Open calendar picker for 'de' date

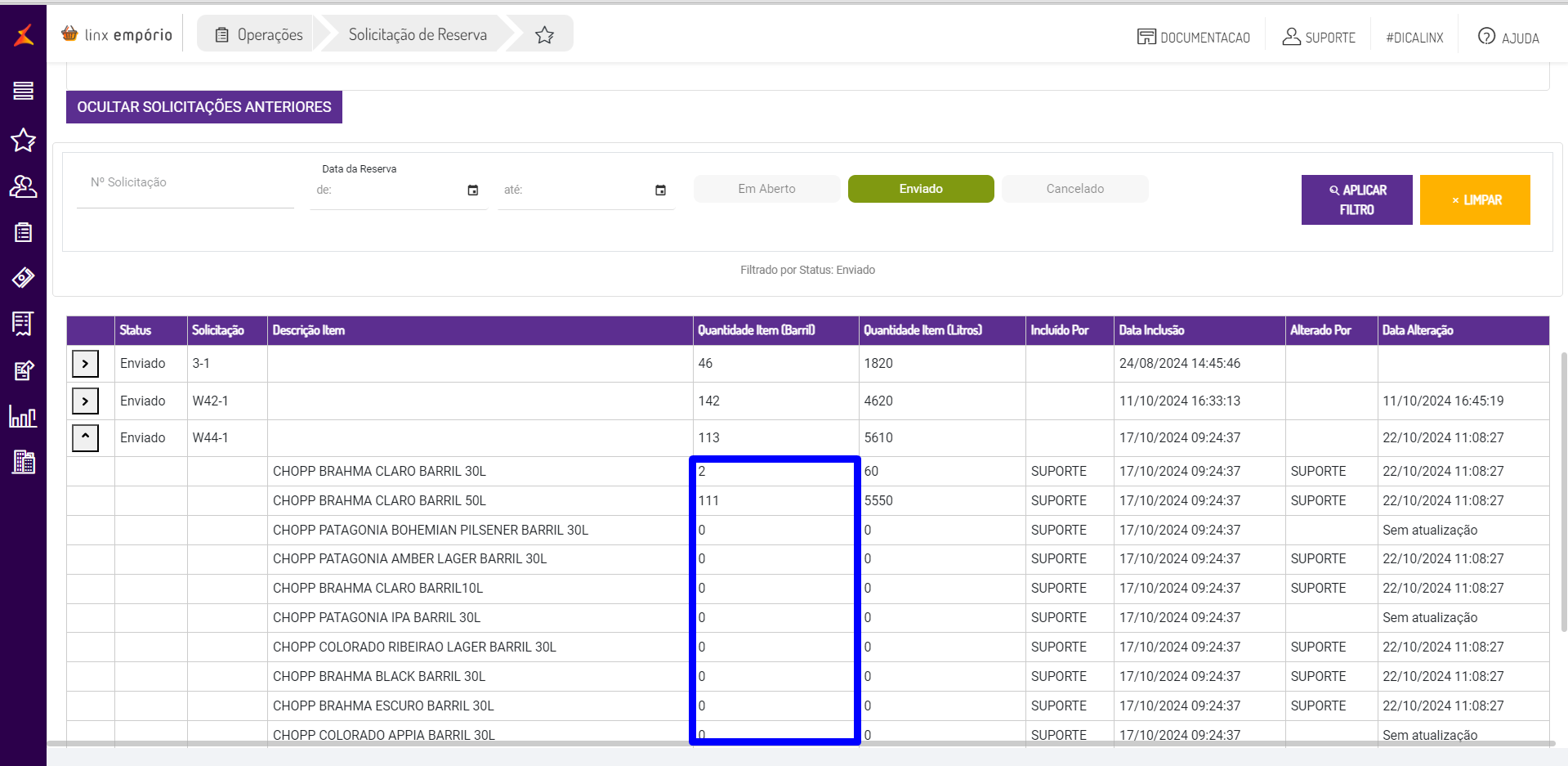[x=472, y=190]
